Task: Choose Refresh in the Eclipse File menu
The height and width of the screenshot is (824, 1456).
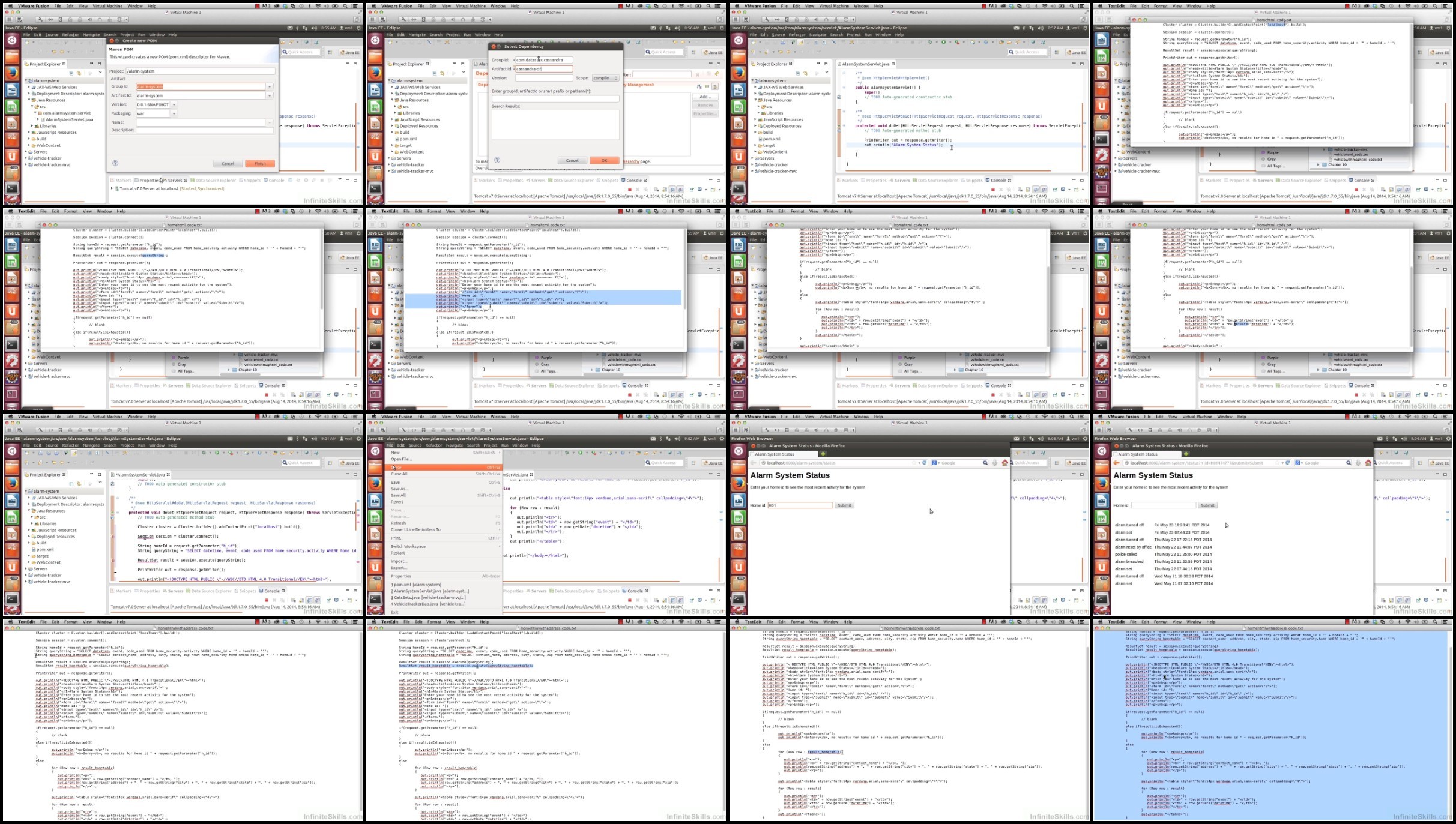Action: (x=443, y=523)
